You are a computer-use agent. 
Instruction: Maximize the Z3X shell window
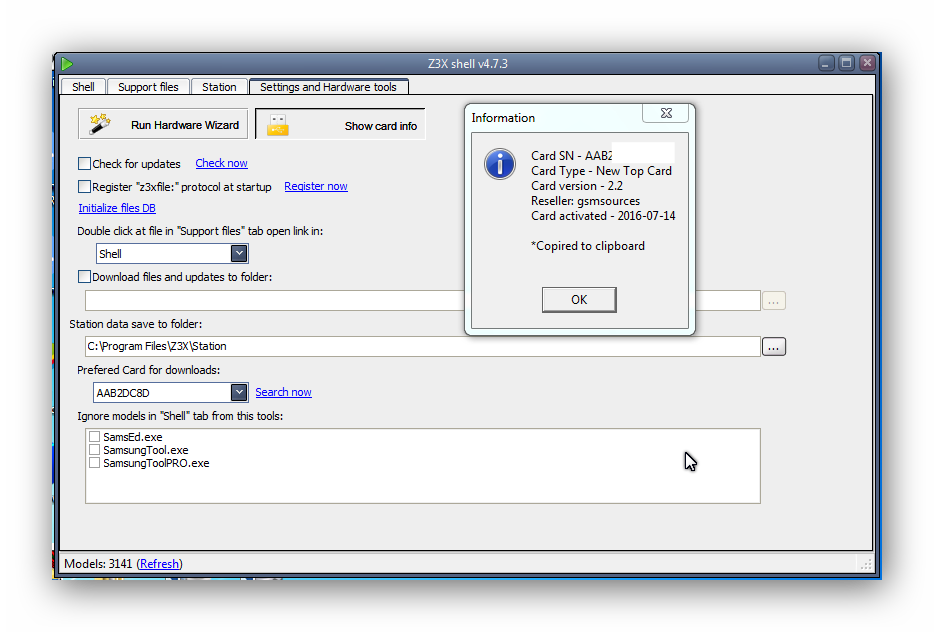[x=846, y=63]
